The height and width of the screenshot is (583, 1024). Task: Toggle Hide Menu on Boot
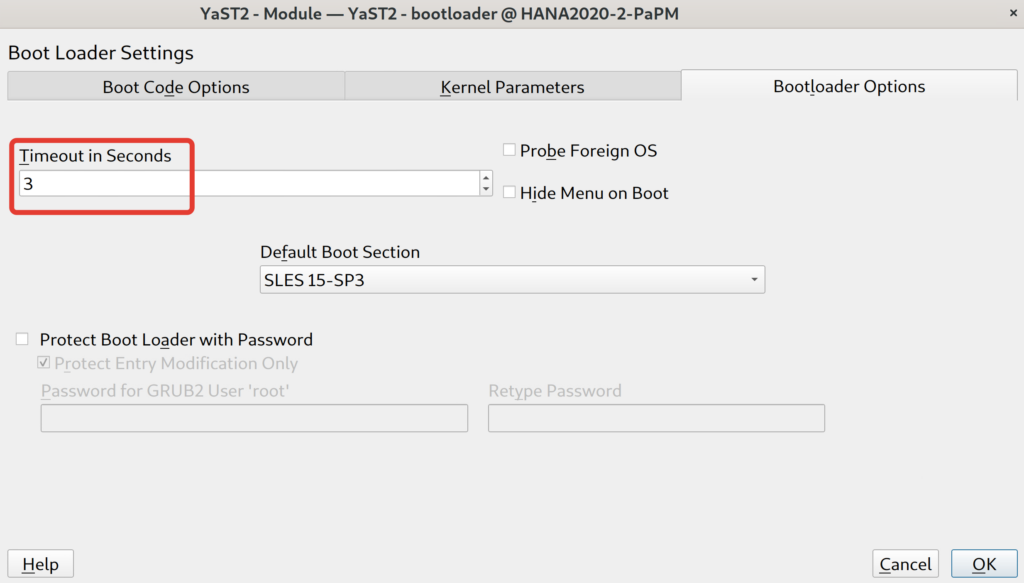coord(510,192)
